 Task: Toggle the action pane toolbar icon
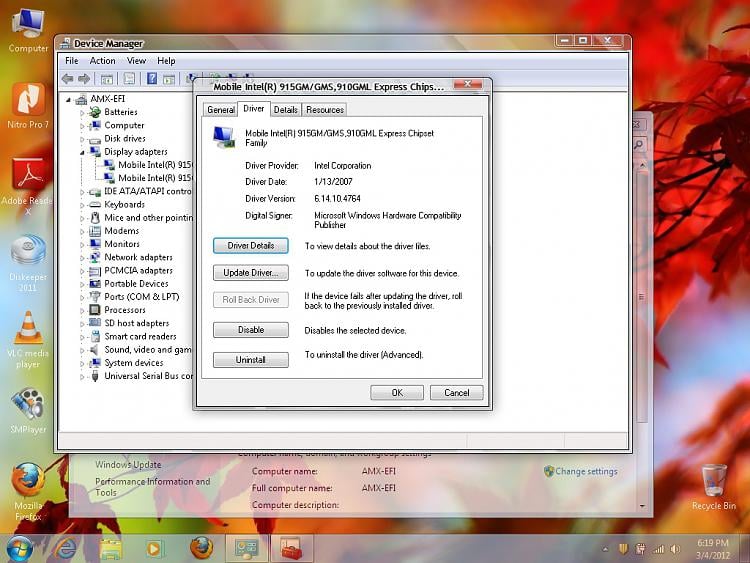(169, 79)
